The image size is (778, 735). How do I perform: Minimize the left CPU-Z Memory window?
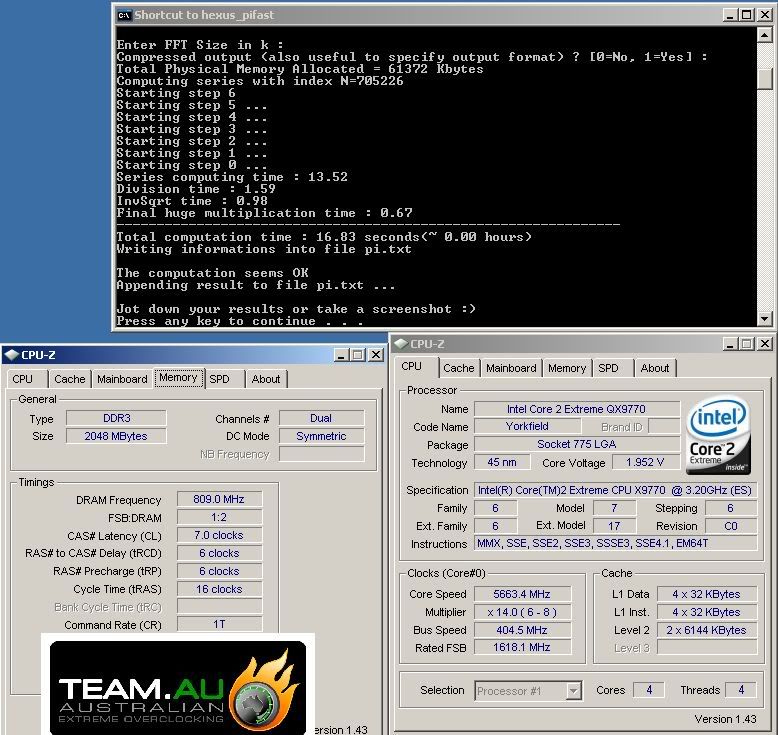pos(341,355)
